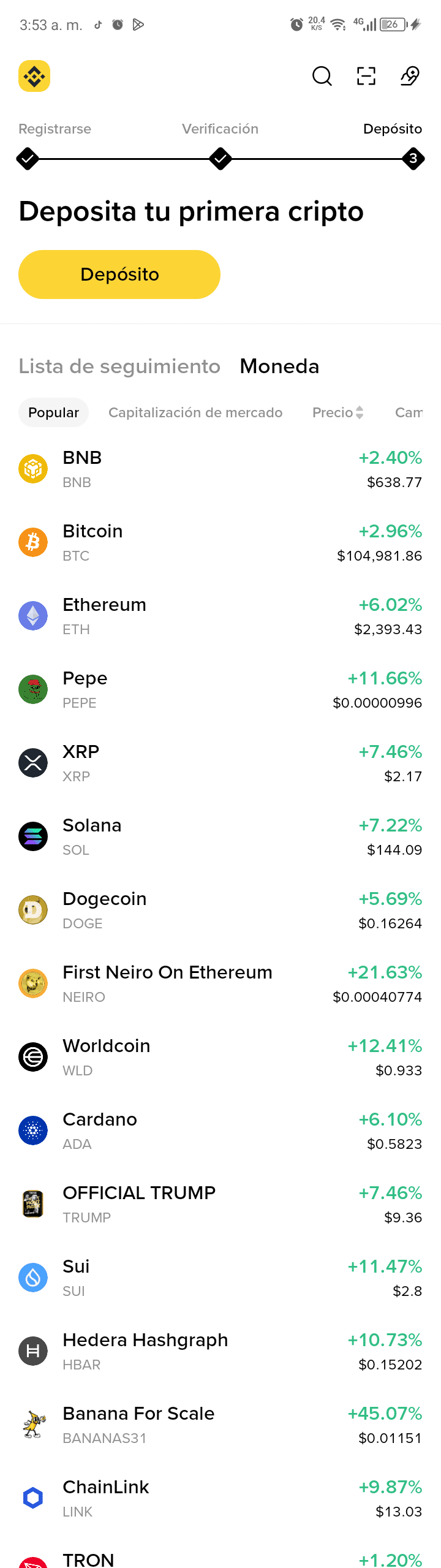441x1568 pixels.
Task: Tap step 3 Depósito progress marker
Action: pos(413,159)
